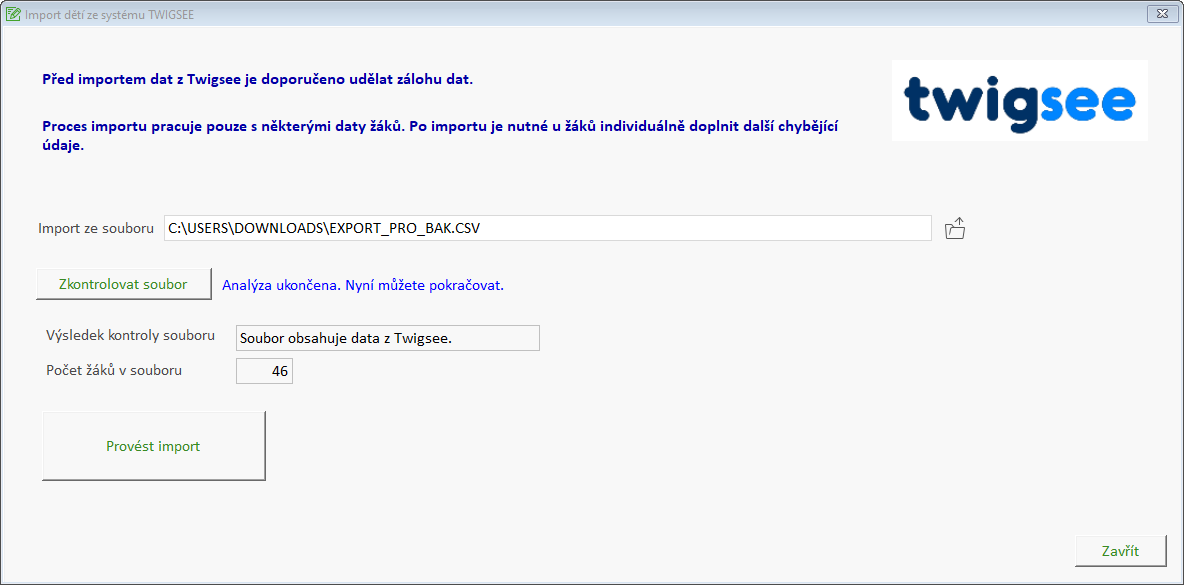Click the Twigsee logo image
The height and width of the screenshot is (585, 1184).
coord(1019,100)
